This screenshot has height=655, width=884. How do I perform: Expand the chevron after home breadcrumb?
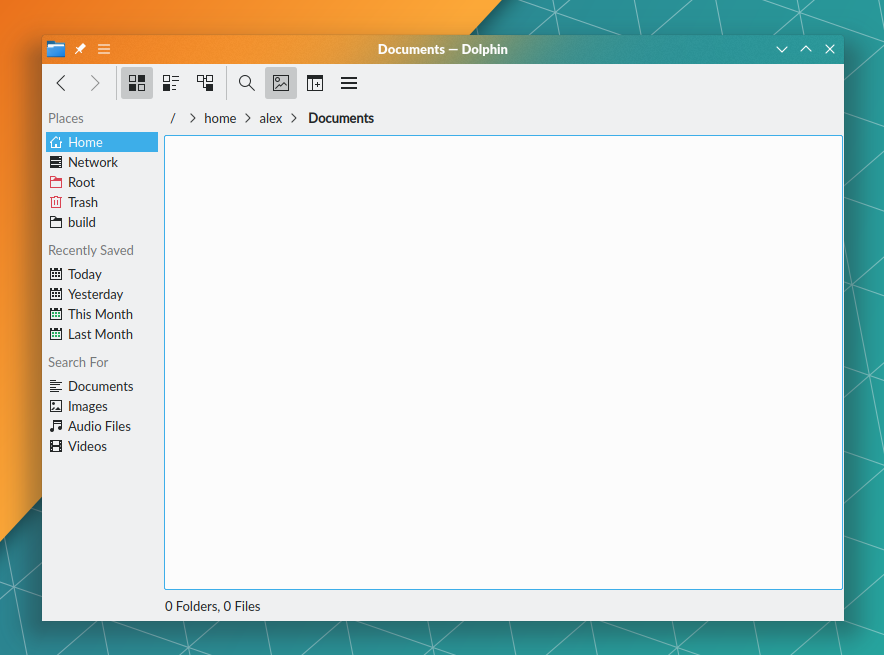(x=247, y=118)
